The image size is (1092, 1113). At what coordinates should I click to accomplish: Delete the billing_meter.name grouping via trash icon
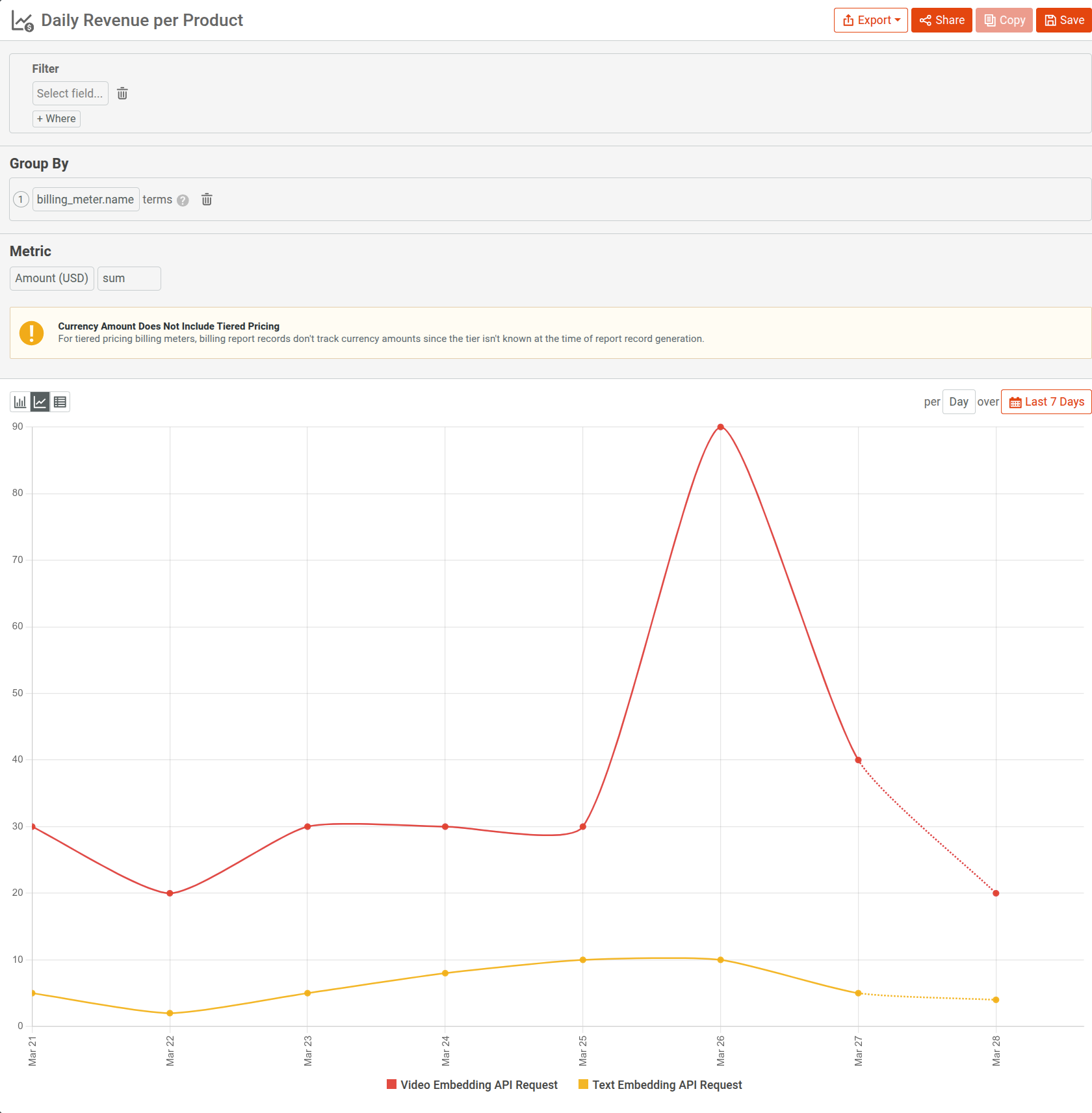(207, 199)
